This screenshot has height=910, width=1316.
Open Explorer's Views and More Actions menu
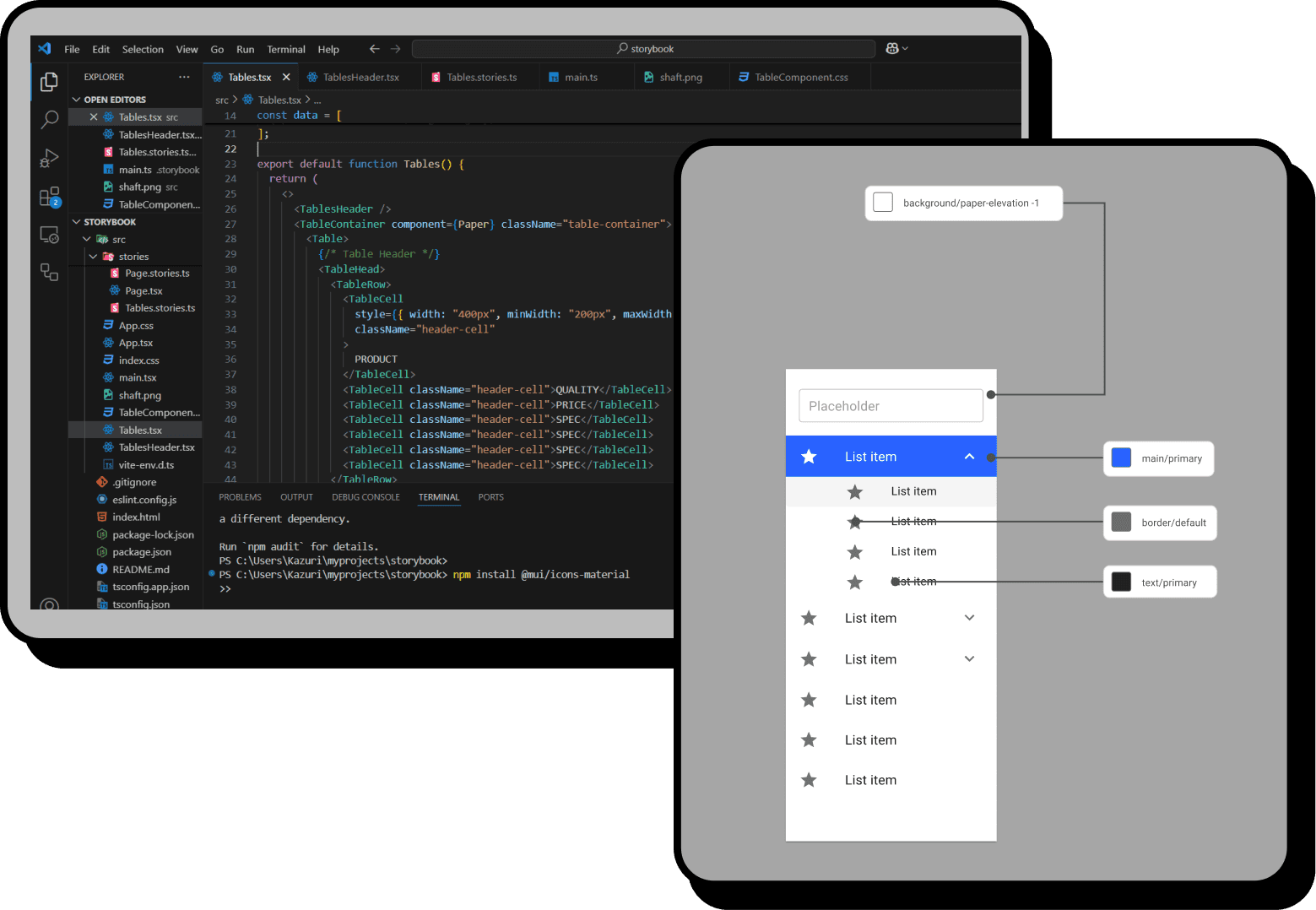point(184,77)
